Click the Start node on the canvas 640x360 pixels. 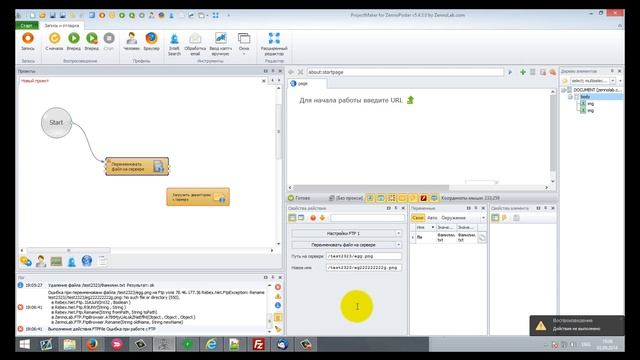(x=56, y=122)
